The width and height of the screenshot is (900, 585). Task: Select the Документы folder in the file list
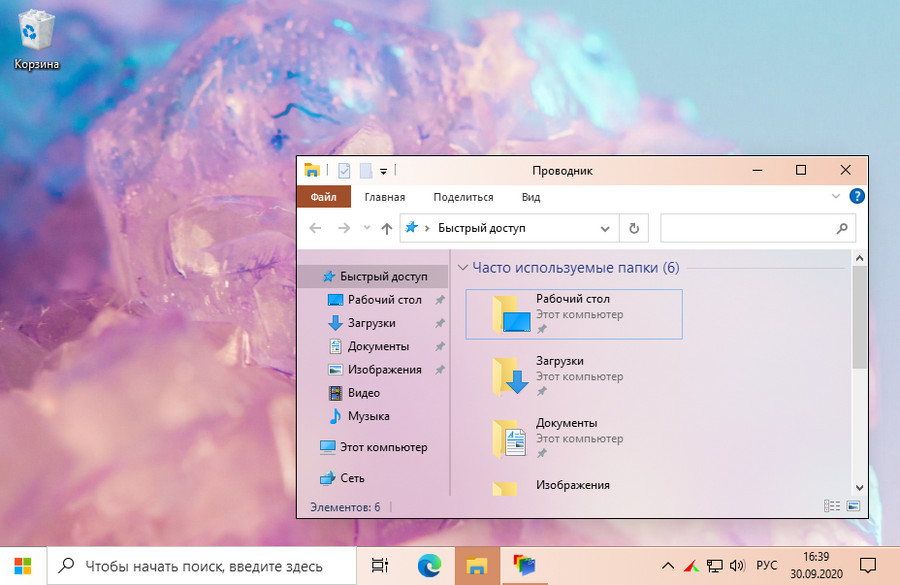pos(574,439)
